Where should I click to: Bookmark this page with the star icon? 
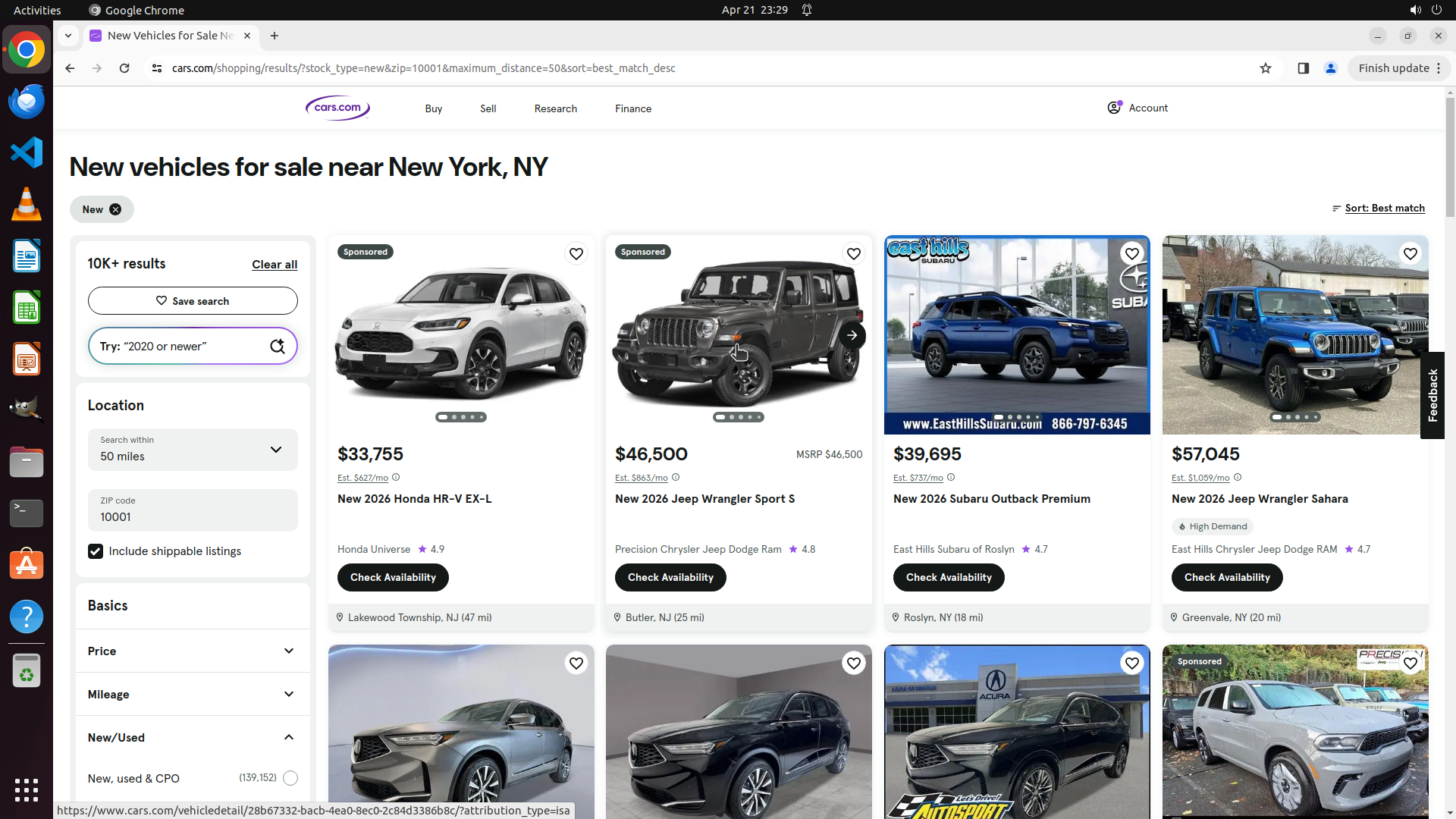pos(1266,68)
